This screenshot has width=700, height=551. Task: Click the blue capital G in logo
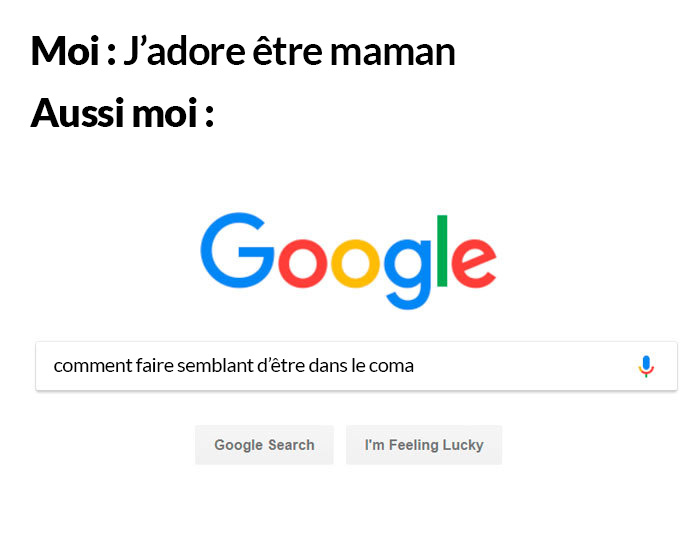click(x=237, y=250)
